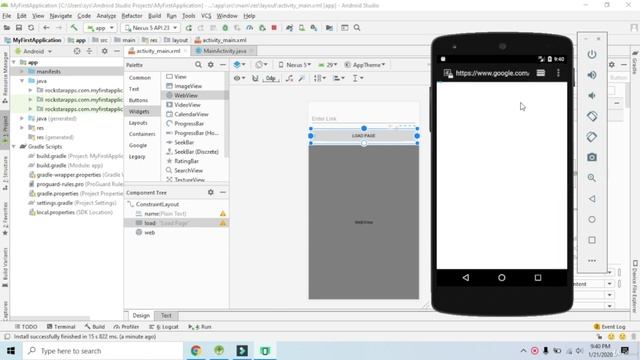Click the Enter Link field in preview
The image size is (640, 360).
point(364,118)
